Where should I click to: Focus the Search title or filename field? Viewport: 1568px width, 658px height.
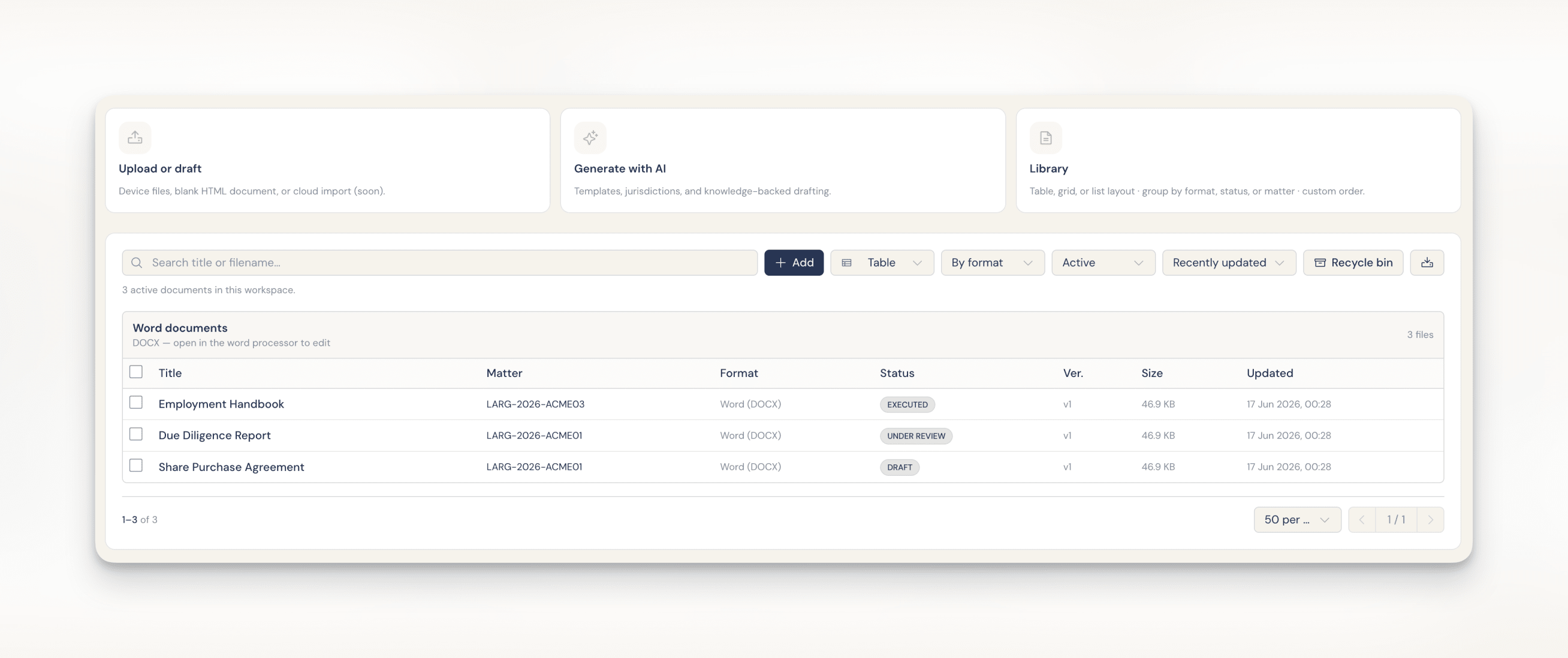pos(439,262)
